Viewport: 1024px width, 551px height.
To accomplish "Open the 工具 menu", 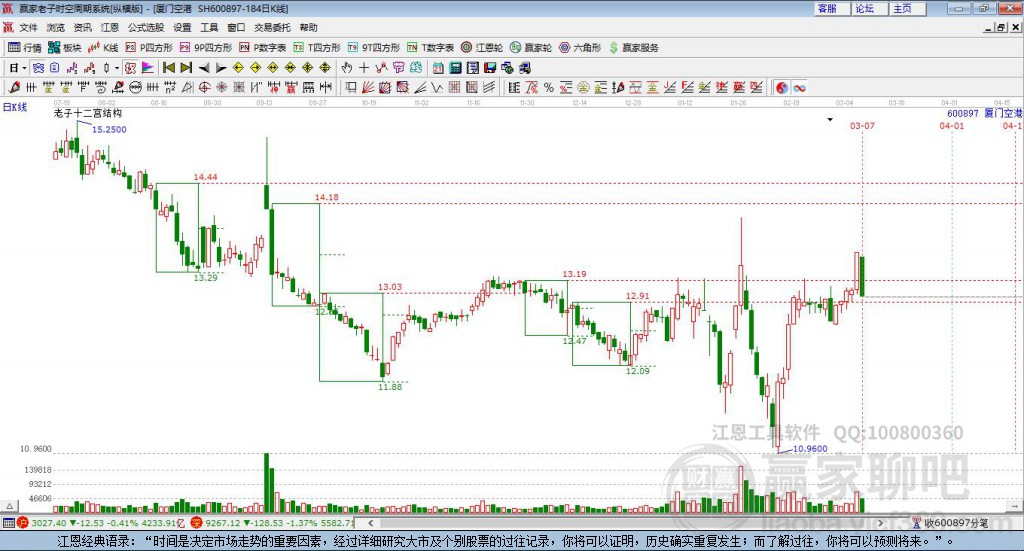I will point(209,27).
